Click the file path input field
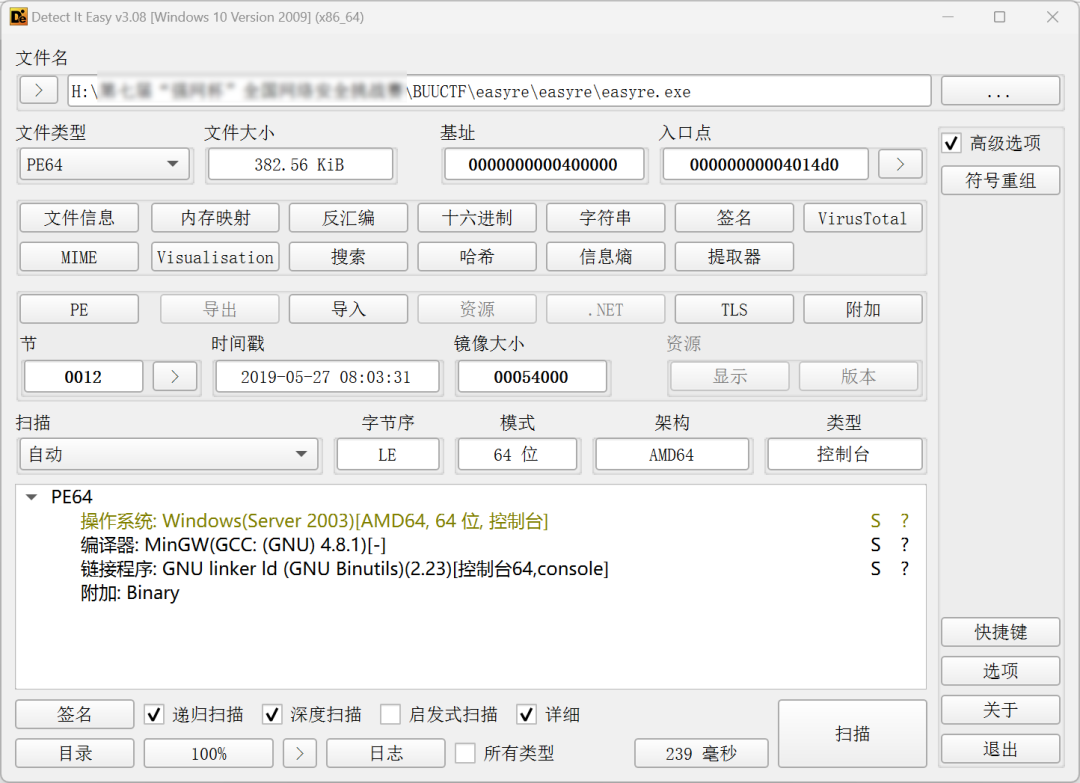The image size is (1080, 783). (499, 91)
